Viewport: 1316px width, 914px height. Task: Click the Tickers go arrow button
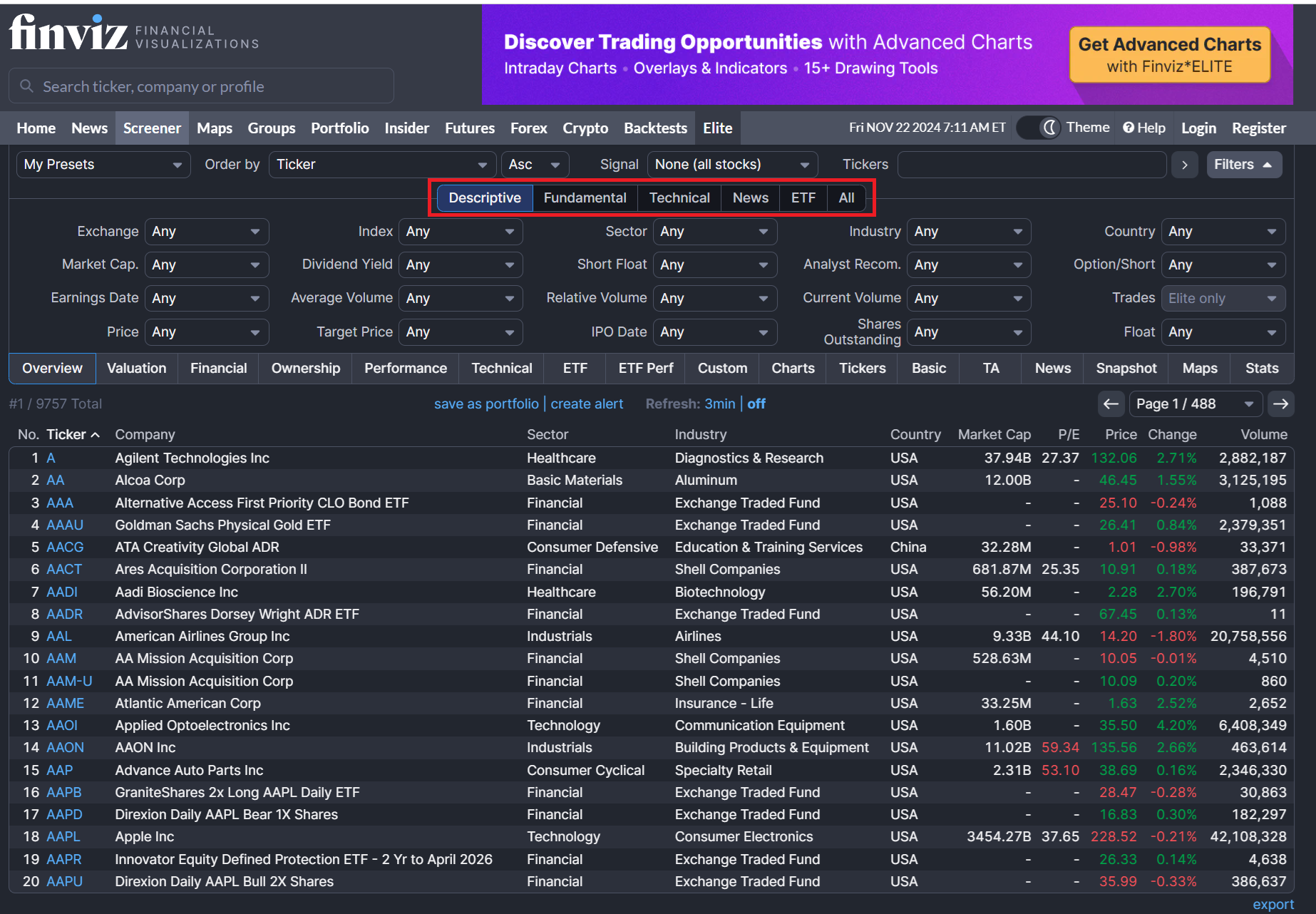[x=1185, y=165]
